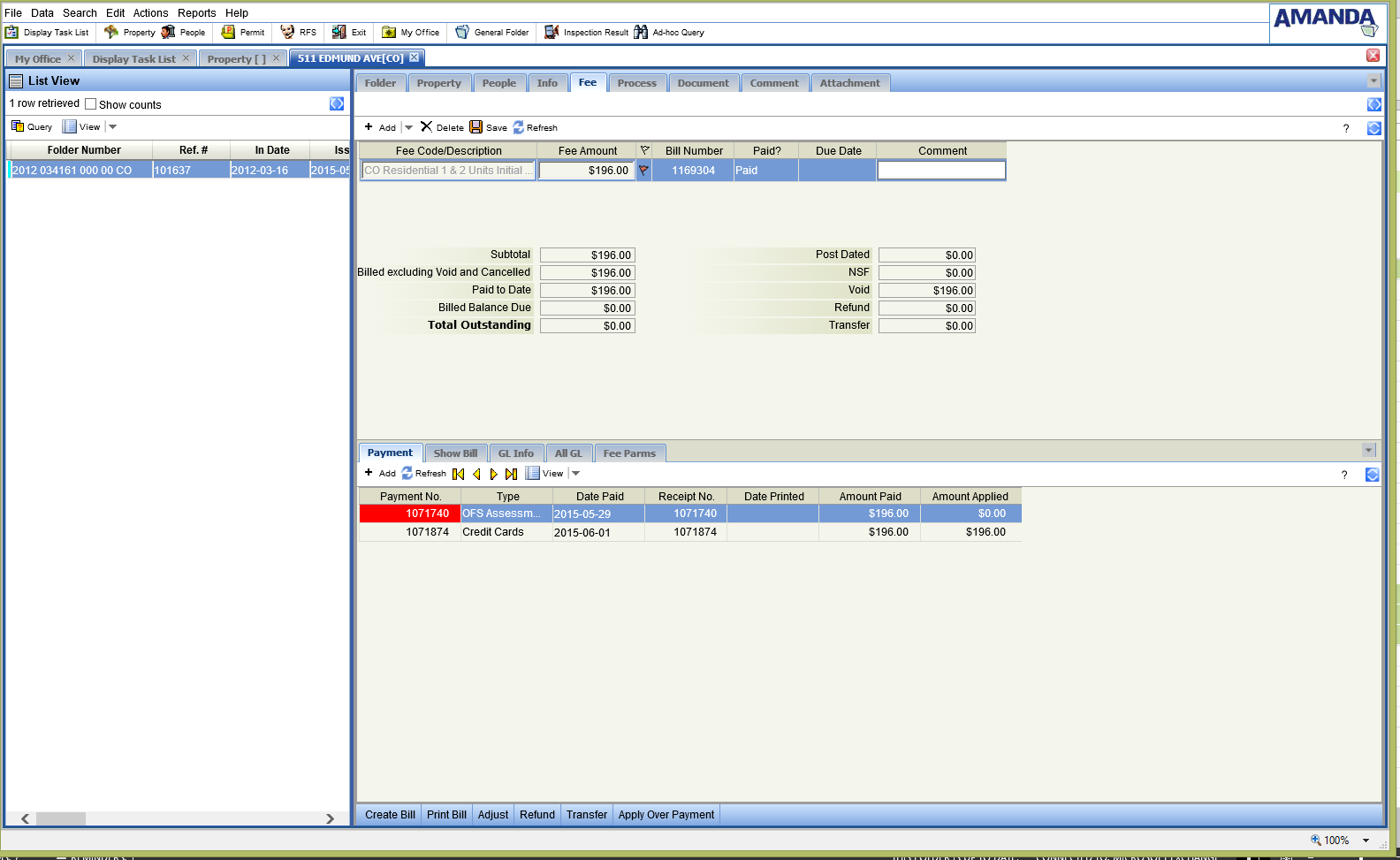Close the Display Task List tab
Screen dimensions: 1400x860
click(x=186, y=58)
